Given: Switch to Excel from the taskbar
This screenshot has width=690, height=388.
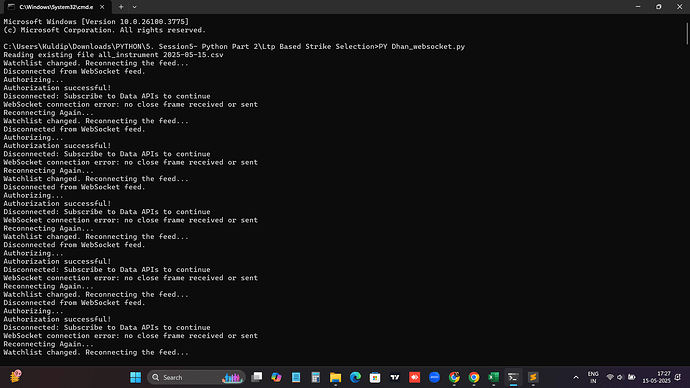Looking at the screenshot, I should tap(493, 377).
